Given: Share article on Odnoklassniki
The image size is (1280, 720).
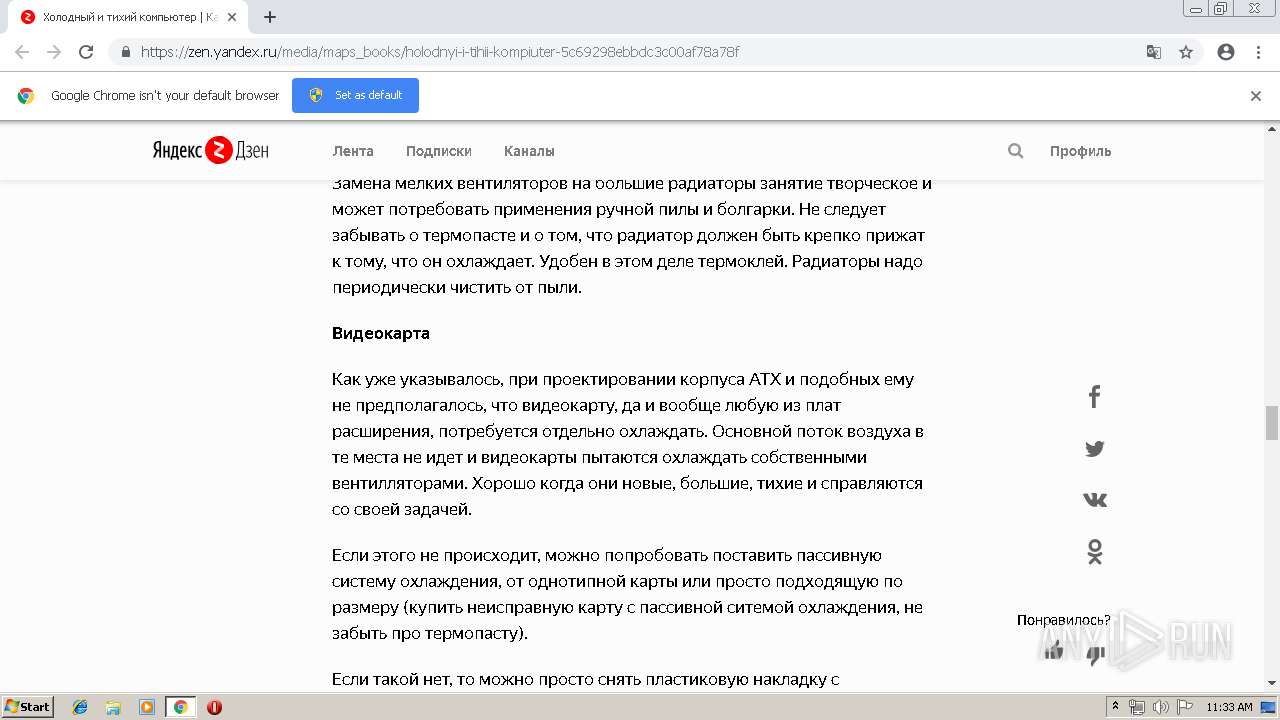Looking at the screenshot, I should [1095, 552].
